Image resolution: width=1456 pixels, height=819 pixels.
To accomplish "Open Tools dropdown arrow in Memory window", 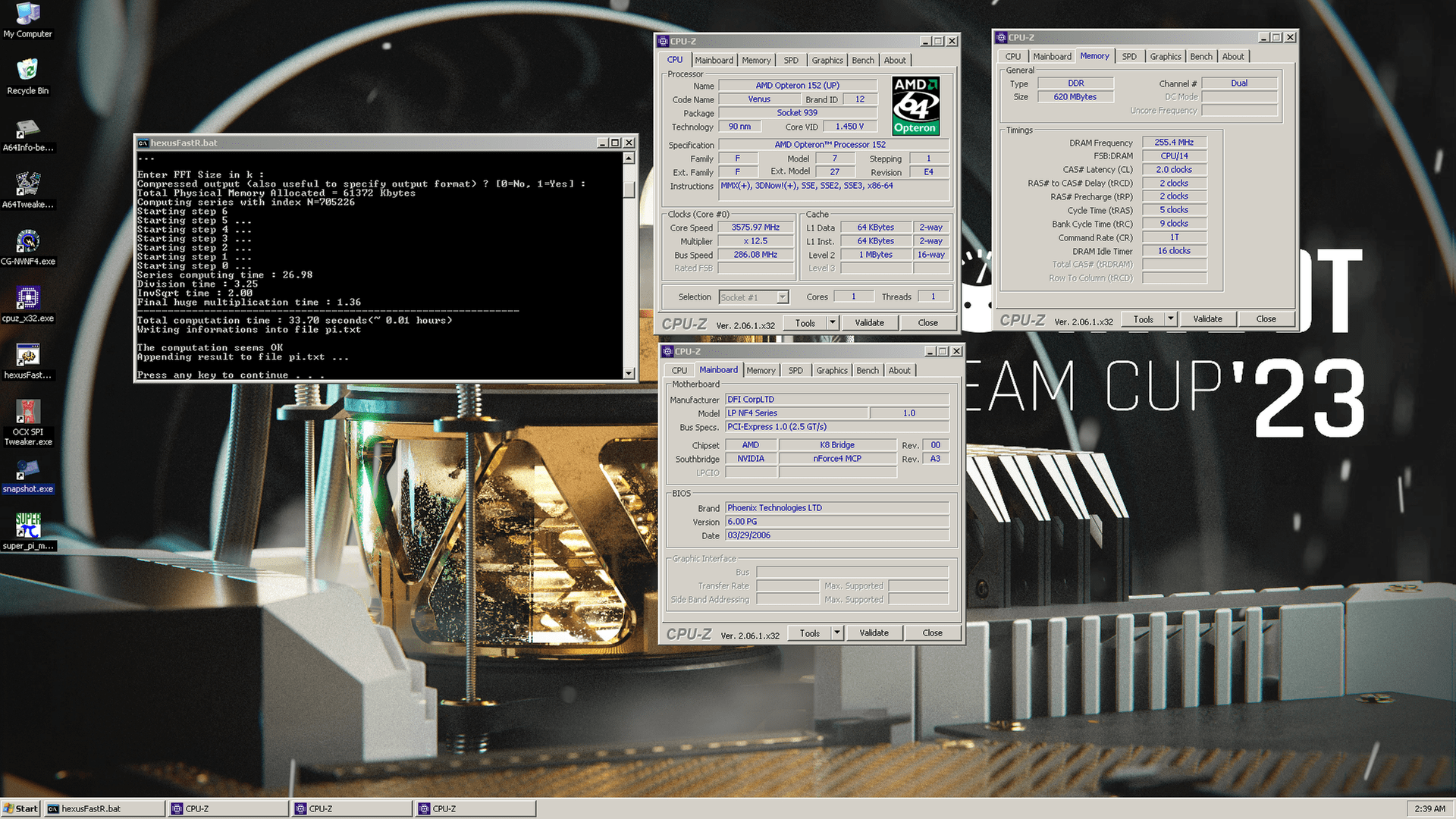I will point(1171,319).
